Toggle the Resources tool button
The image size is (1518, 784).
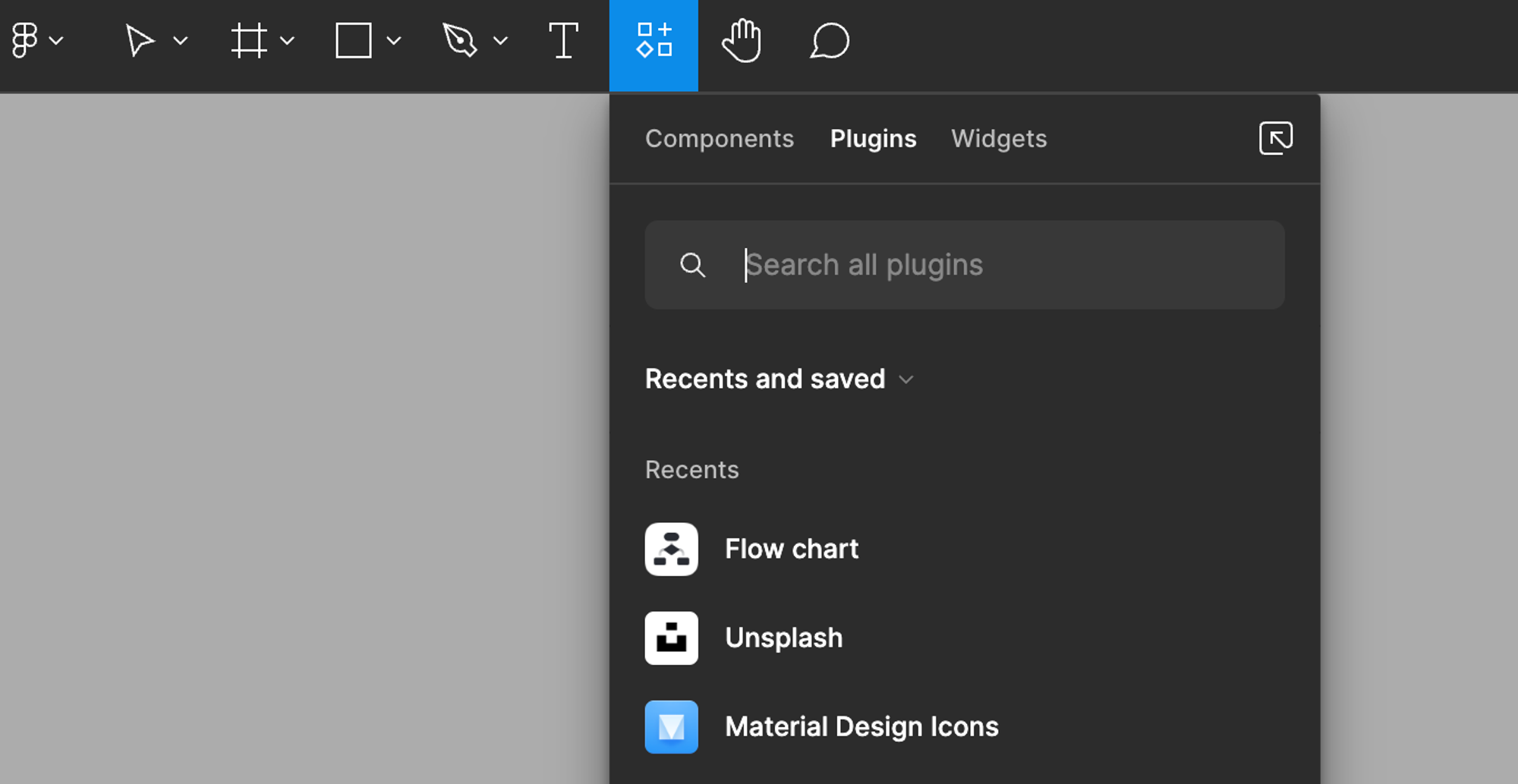pos(653,46)
